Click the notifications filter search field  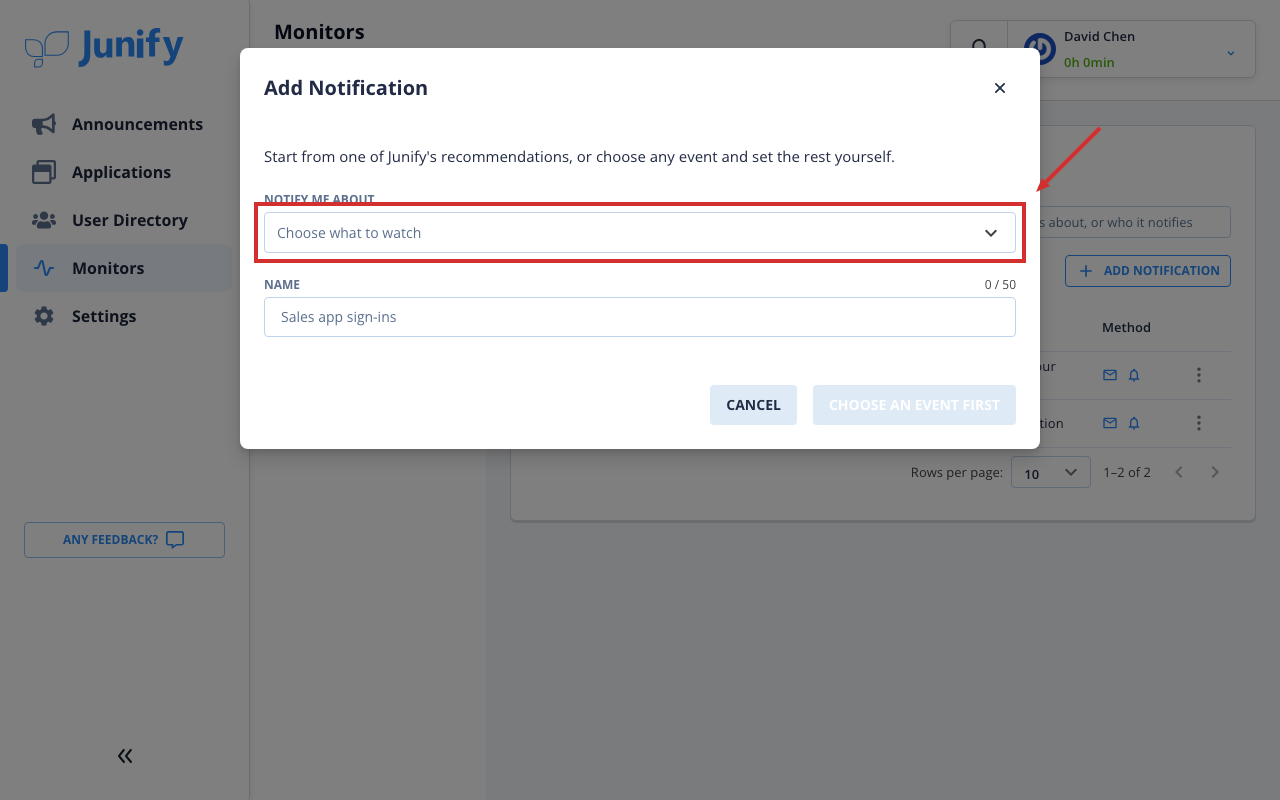point(1133,222)
